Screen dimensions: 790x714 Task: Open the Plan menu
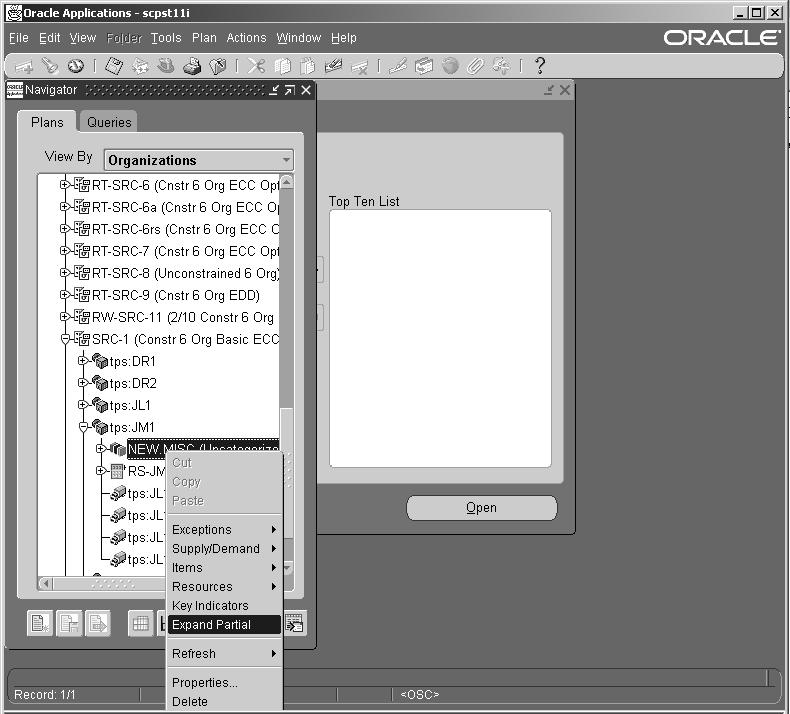coord(204,38)
